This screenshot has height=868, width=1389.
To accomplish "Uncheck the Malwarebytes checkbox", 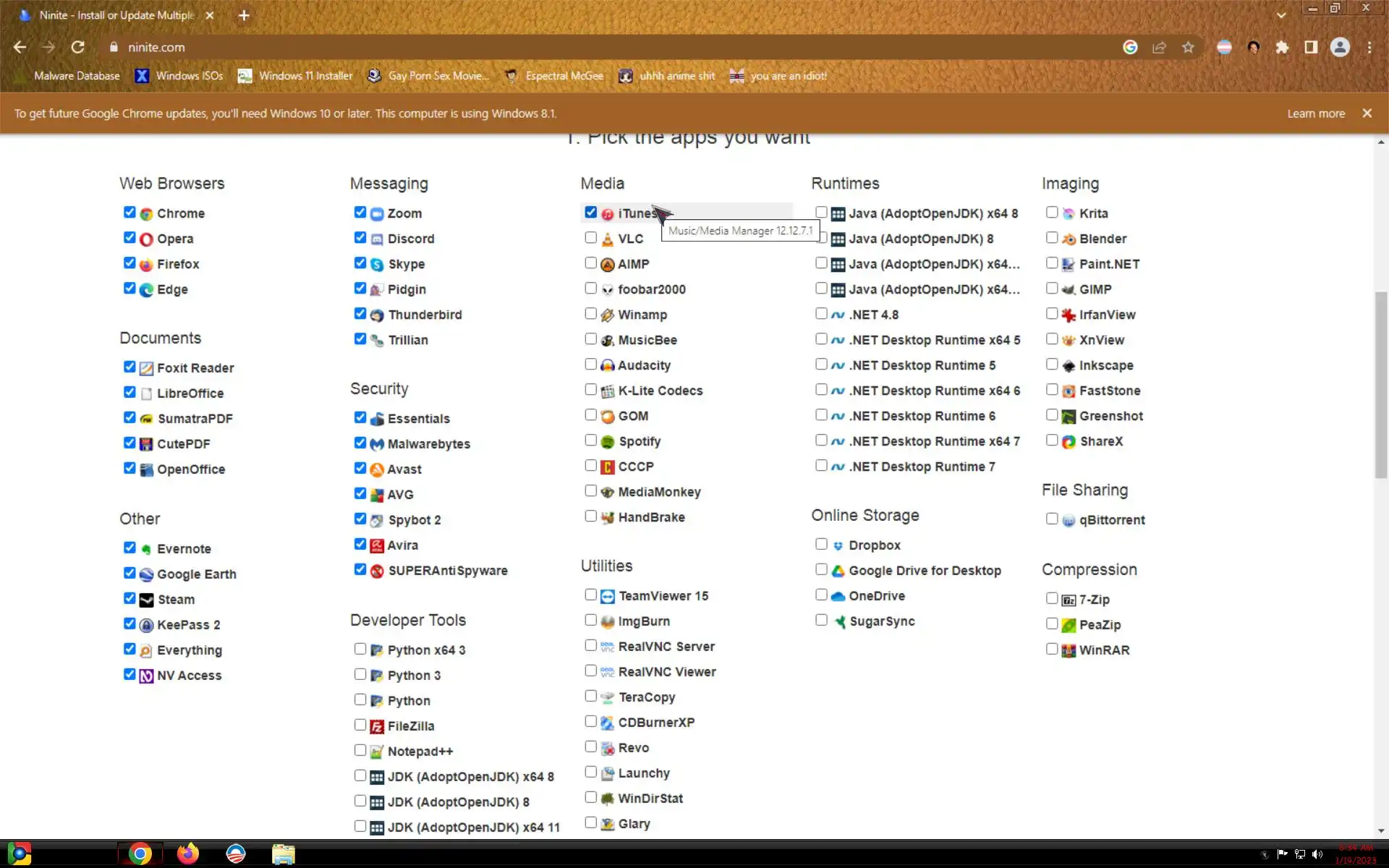I will (360, 443).
